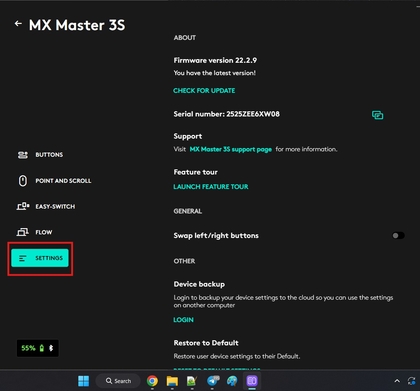
Task: Launch the feature tour
Action: 211,187
